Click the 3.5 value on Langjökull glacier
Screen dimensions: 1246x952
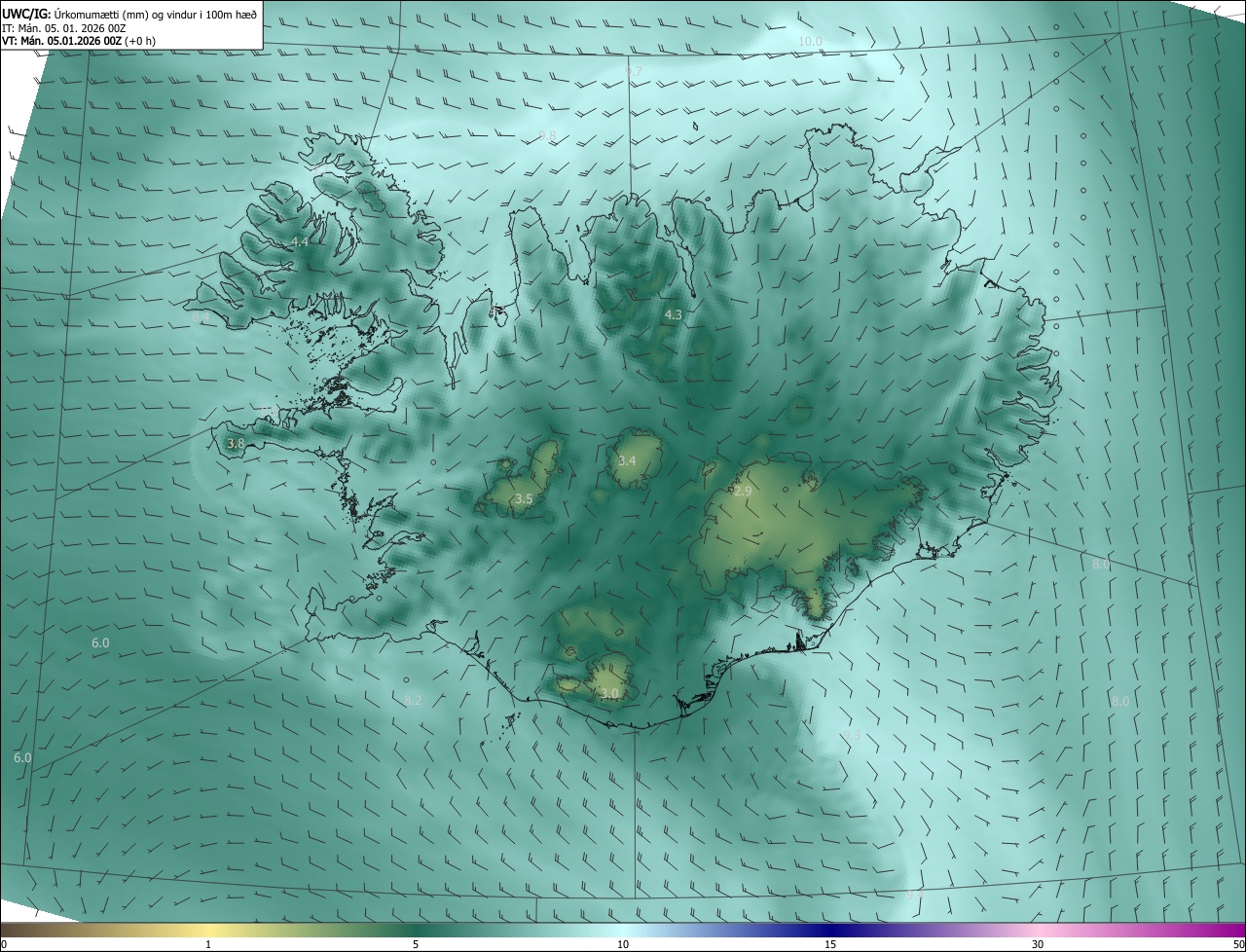(x=524, y=498)
